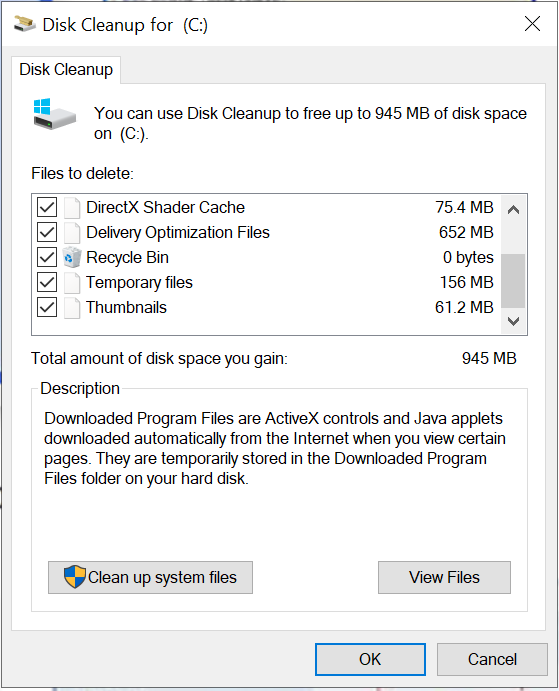Click the Temporary files page icon

pyautogui.click(x=72, y=282)
